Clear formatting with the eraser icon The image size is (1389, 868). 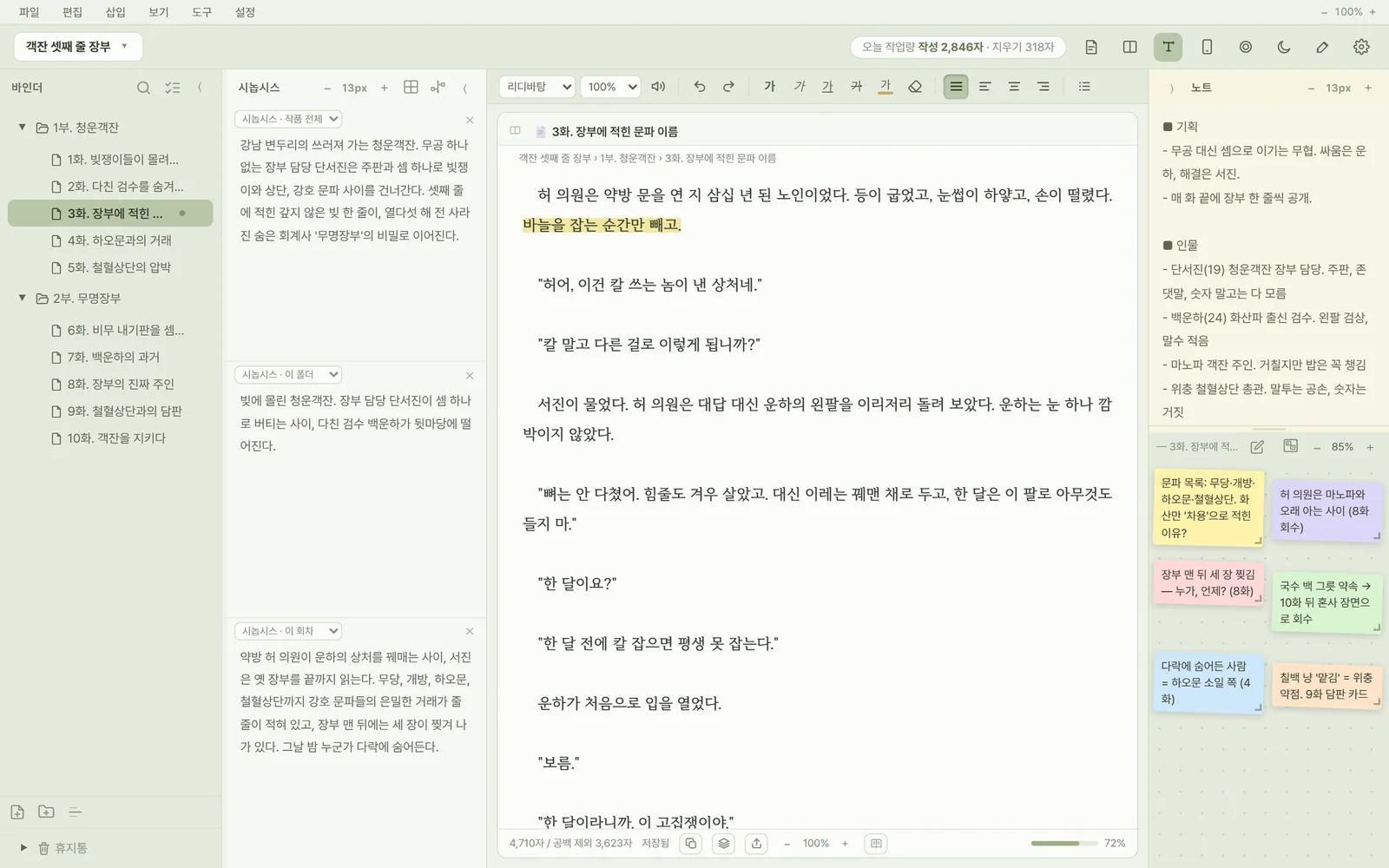tap(915, 87)
